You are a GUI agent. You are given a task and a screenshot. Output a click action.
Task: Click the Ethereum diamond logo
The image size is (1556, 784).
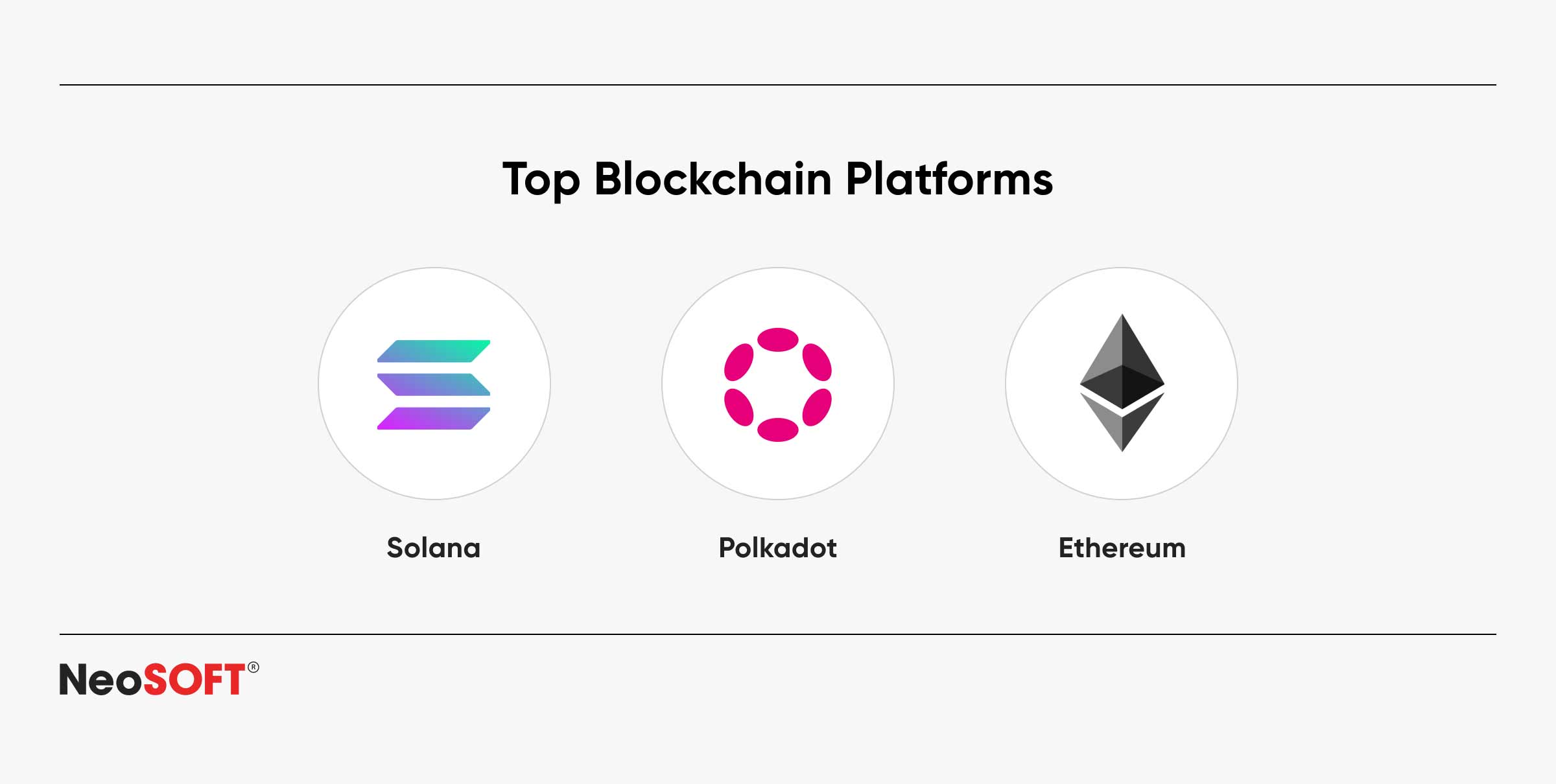tap(1122, 383)
